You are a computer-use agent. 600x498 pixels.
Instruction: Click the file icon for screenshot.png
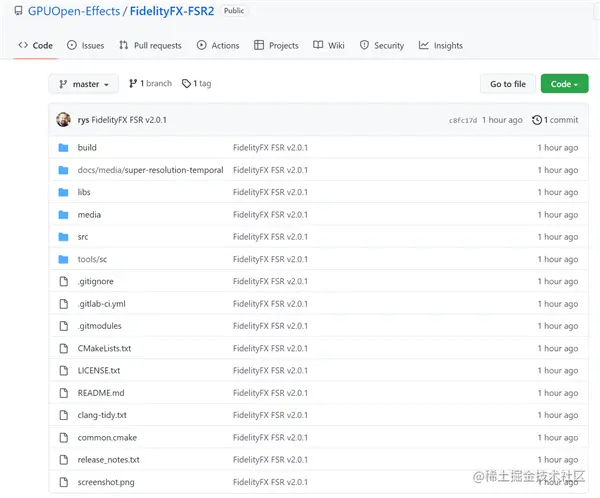tap(64, 482)
